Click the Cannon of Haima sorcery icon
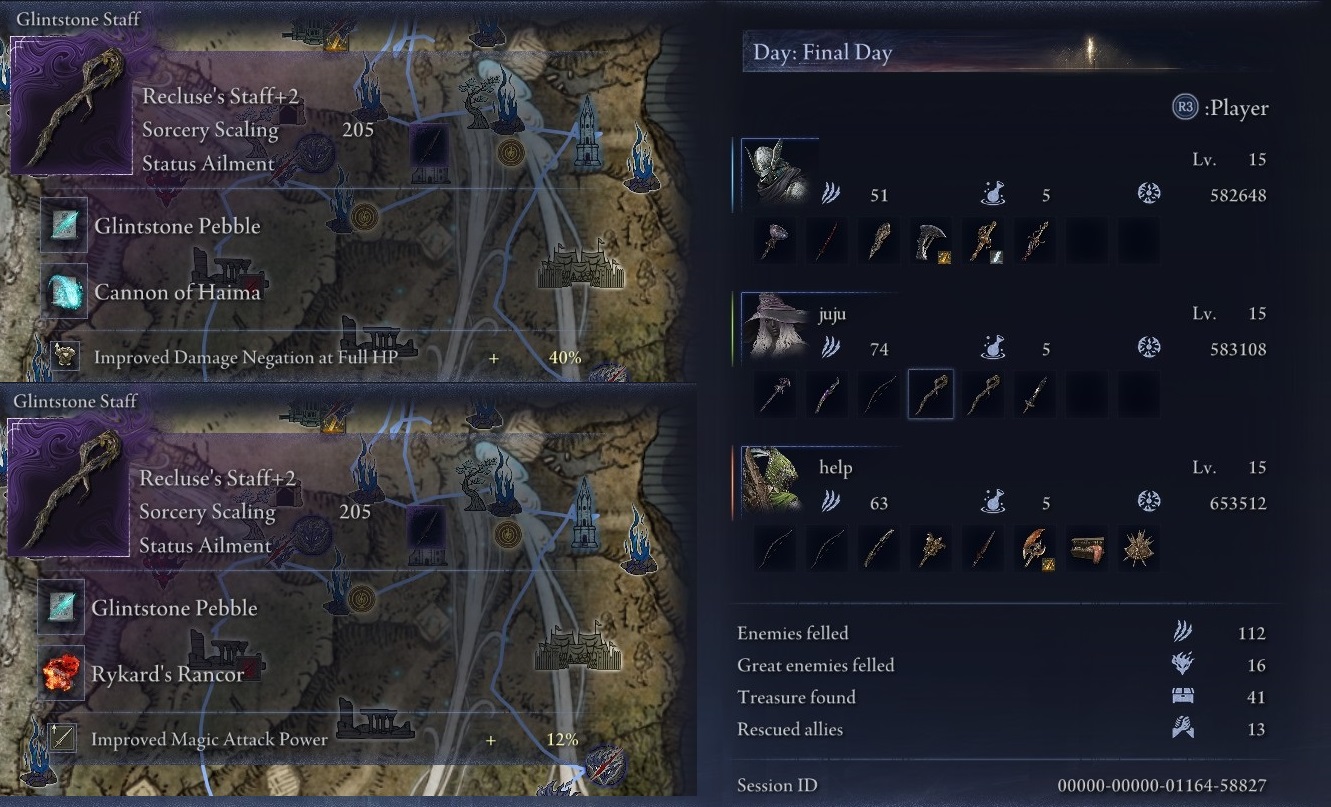Viewport: 1331px width, 807px height. [63, 292]
